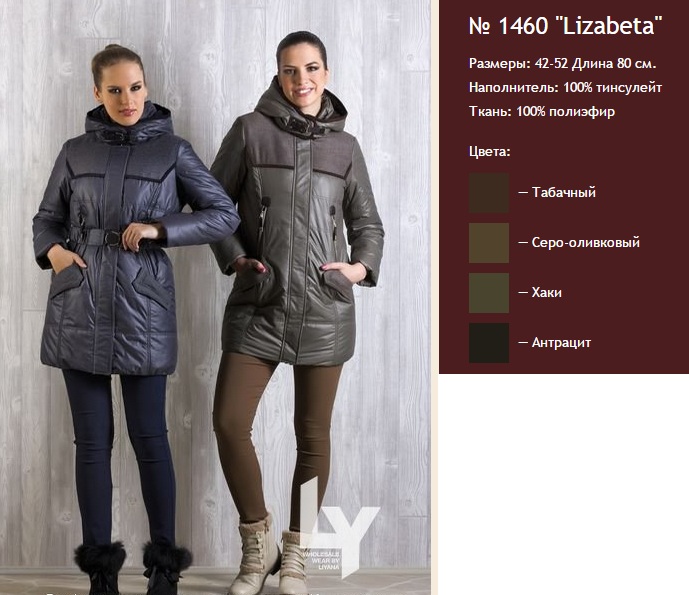Select the Табачный color swatch
Viewport: 689px width, 595px height.
[x=489, y=193]
